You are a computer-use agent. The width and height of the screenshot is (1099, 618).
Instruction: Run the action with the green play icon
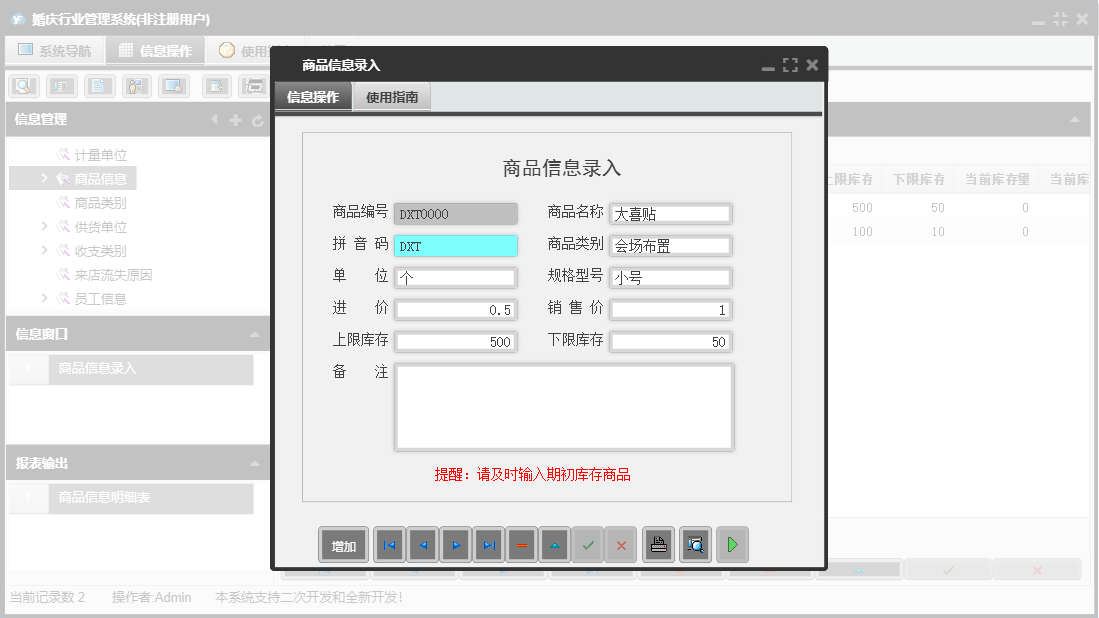pos(732,544)
